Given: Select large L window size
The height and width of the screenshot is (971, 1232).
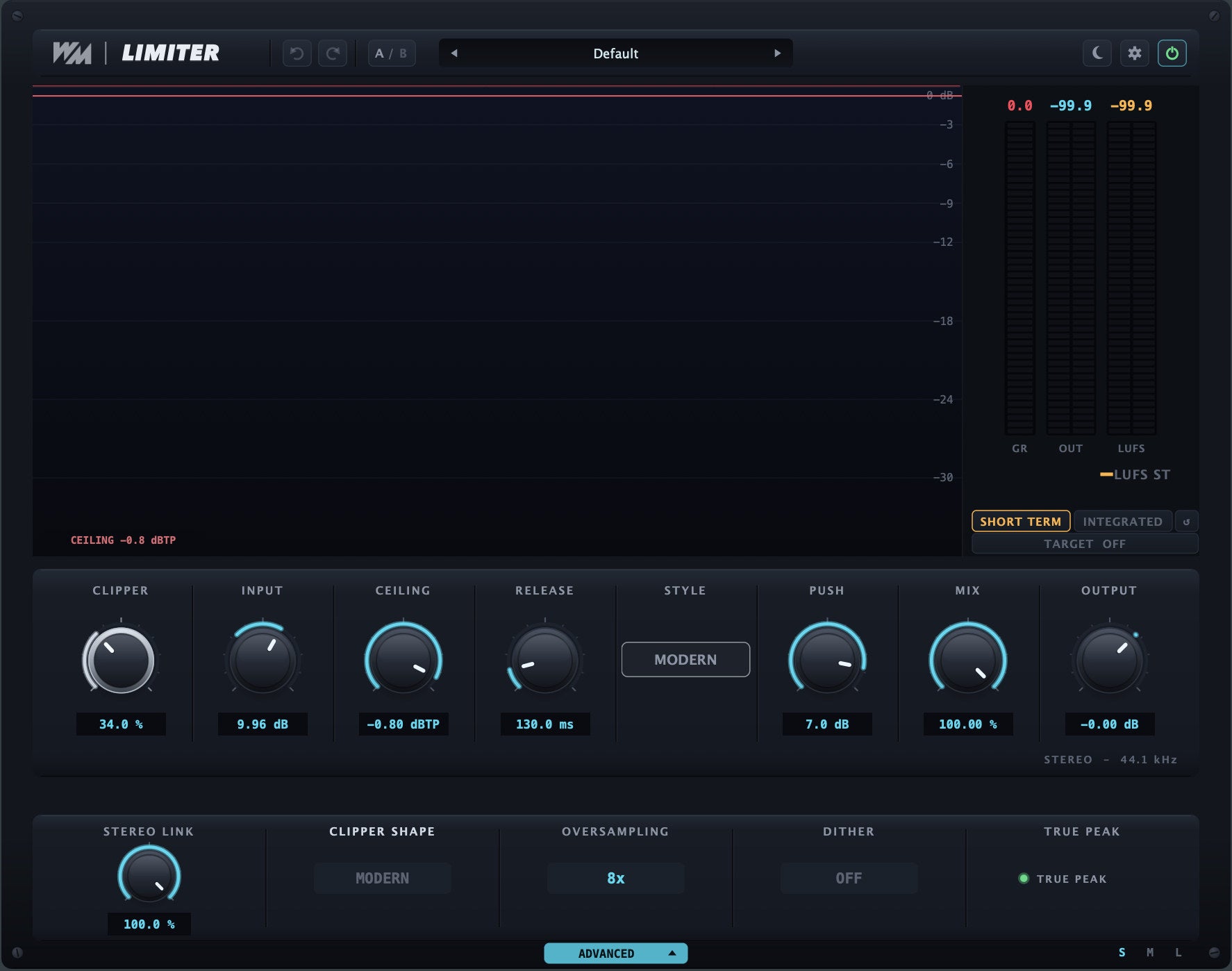Looking at the screenshot, I should click(1179, 952).
